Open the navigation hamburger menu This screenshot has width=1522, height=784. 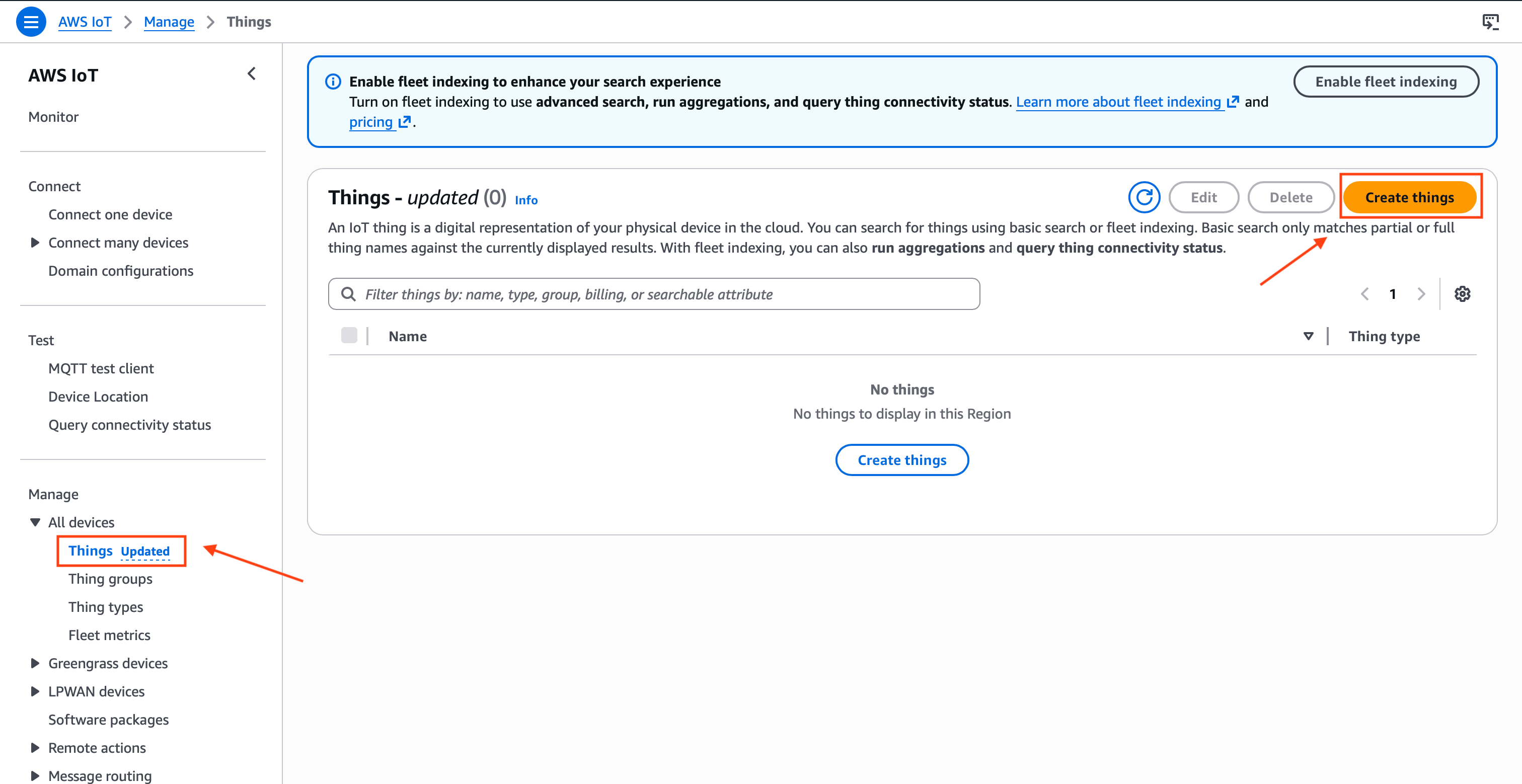pos(31,21)
